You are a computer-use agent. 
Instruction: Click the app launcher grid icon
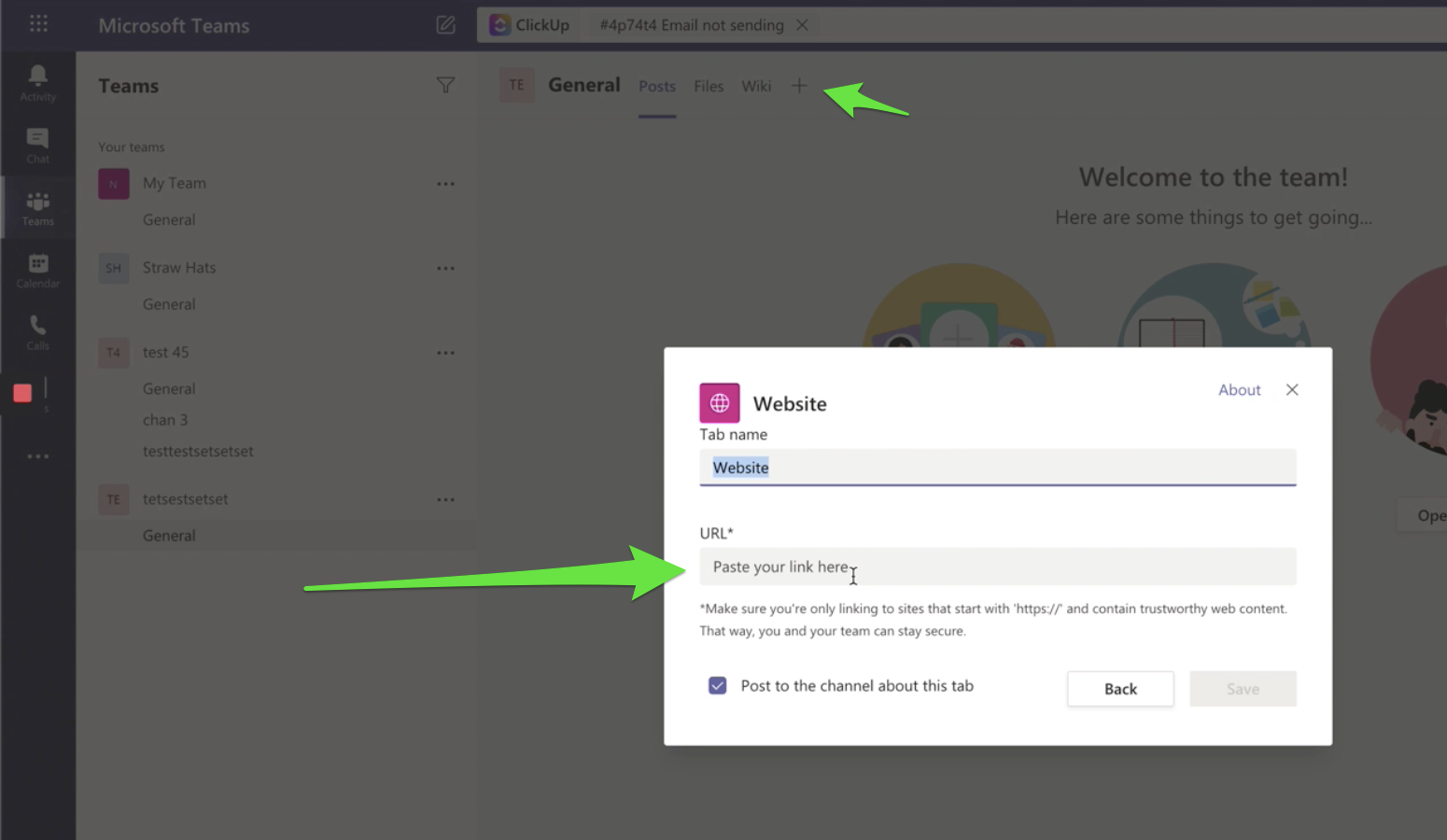(38, 23)
